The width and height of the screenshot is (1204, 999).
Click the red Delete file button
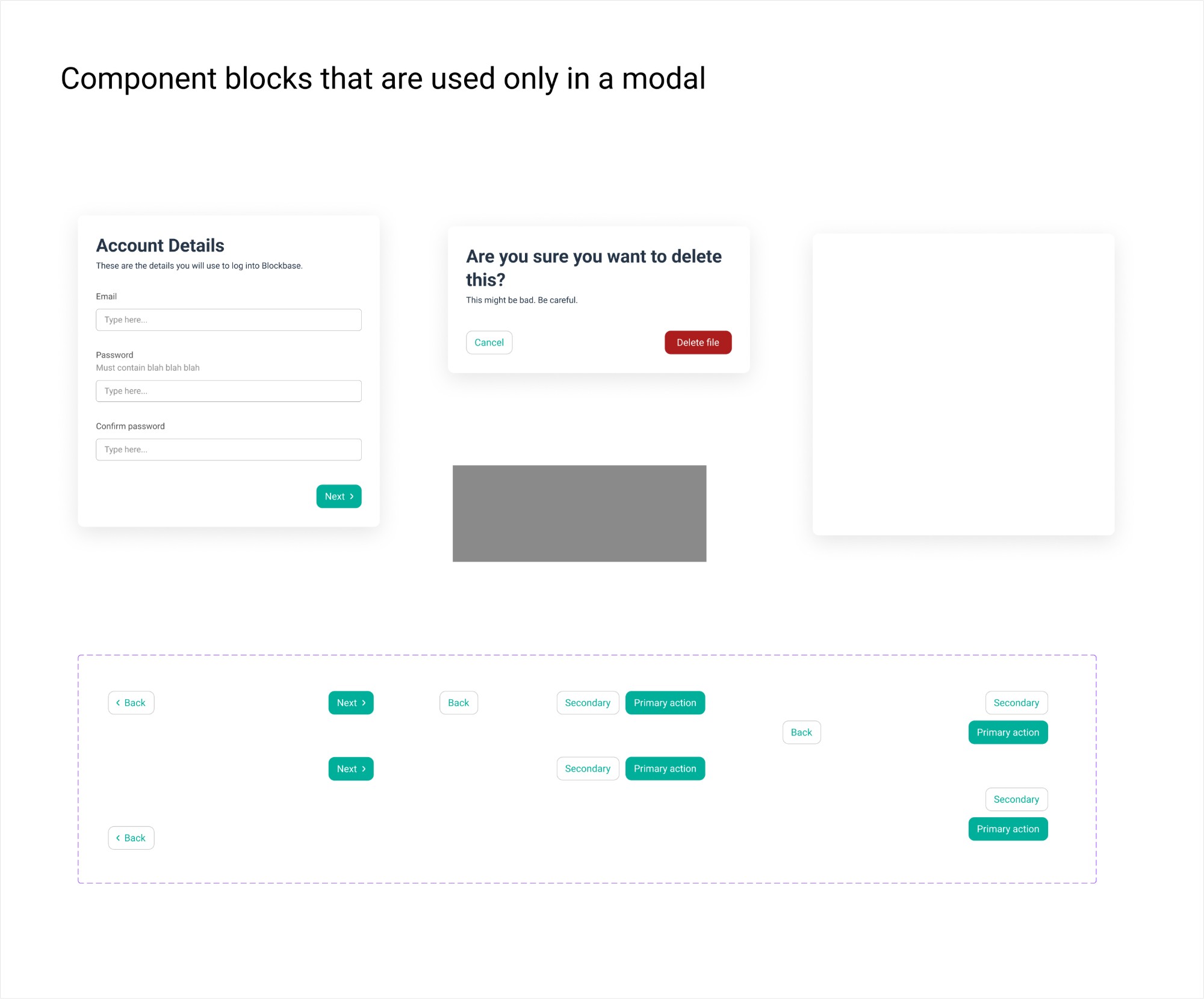click(698, 342)
